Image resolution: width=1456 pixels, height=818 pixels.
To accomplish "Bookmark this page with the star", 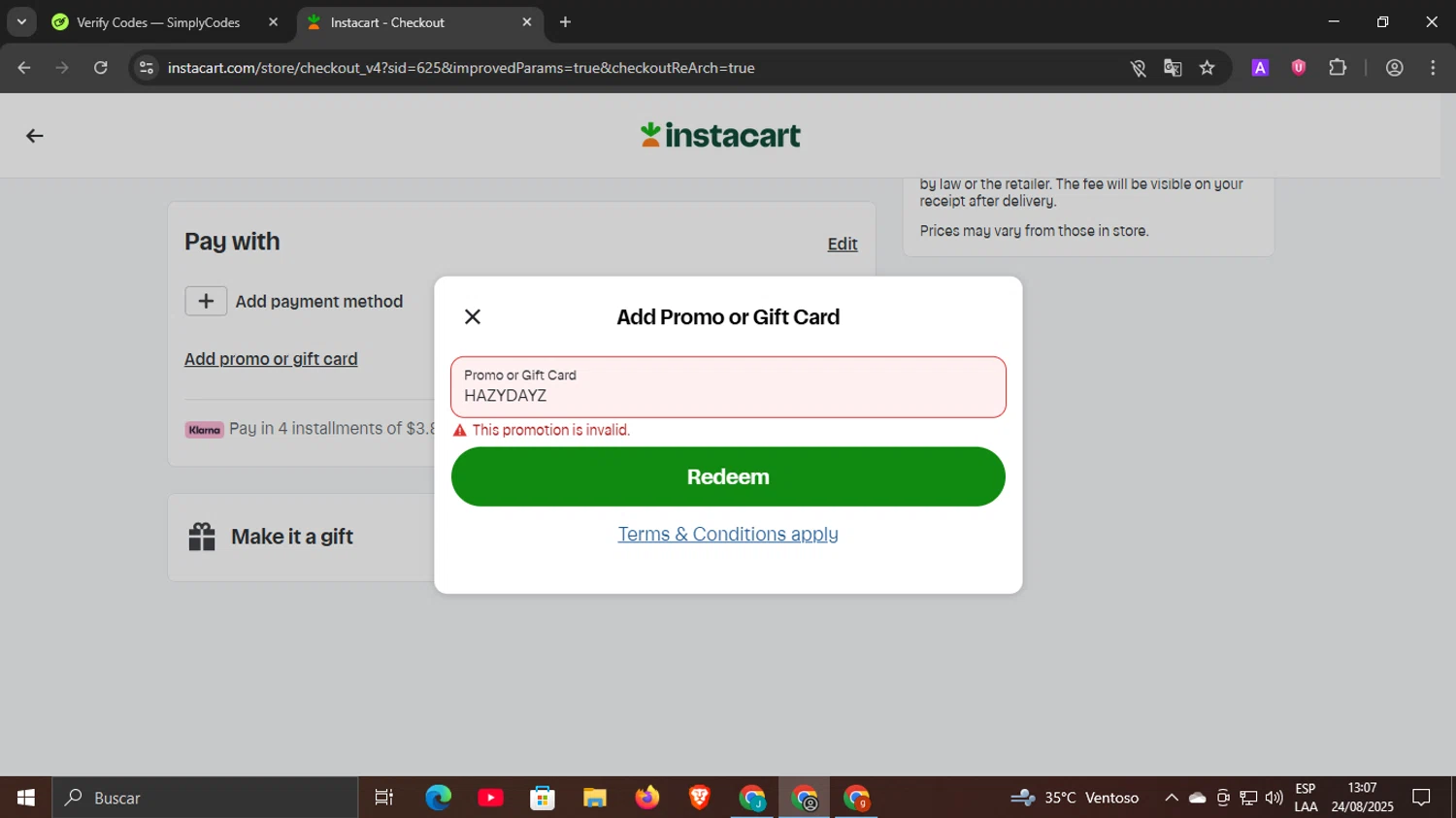I will click(x=1207, y=68).
